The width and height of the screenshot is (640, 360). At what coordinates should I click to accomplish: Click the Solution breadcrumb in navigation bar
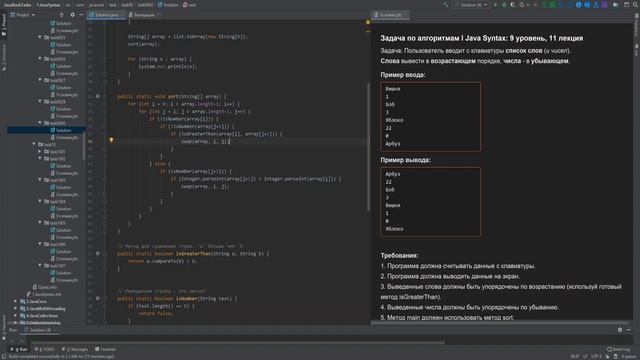coord(168,5)
